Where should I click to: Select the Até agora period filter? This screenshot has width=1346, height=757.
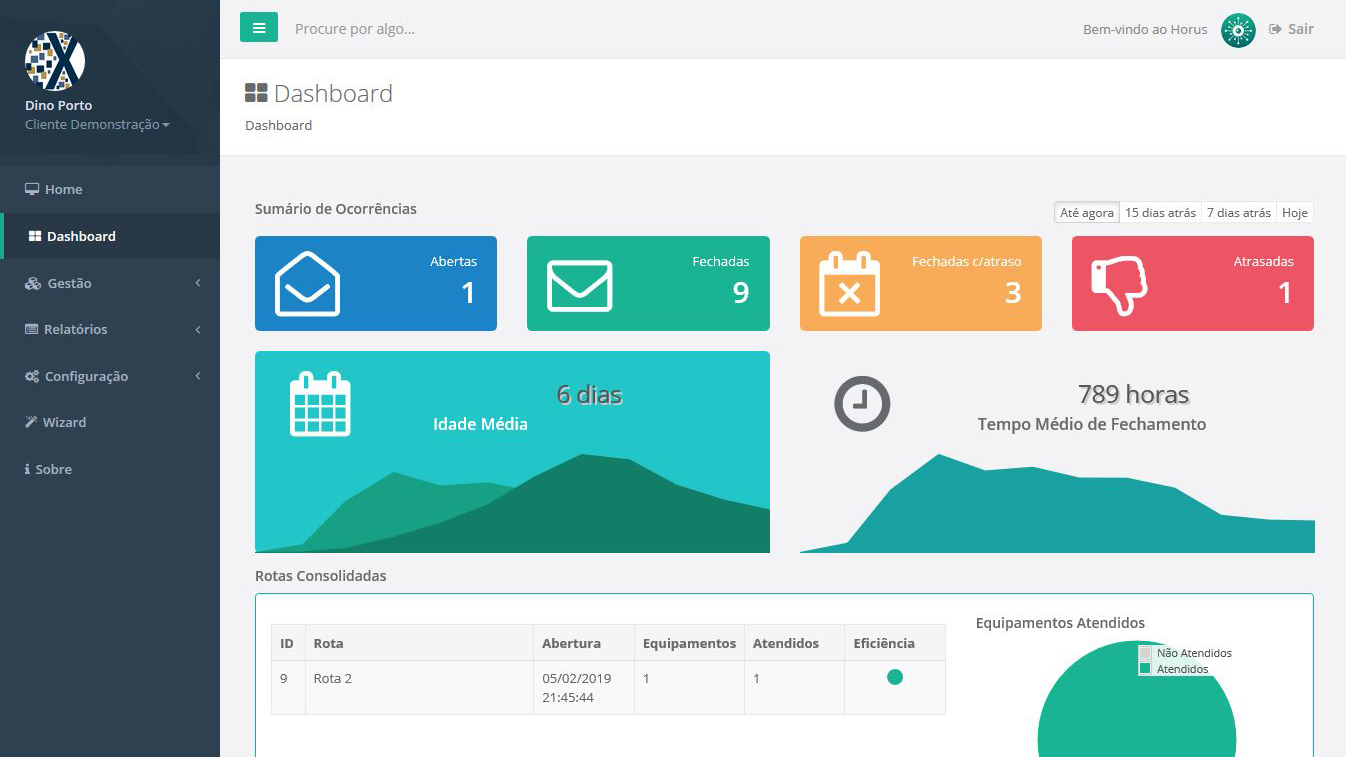(1087, 213)
